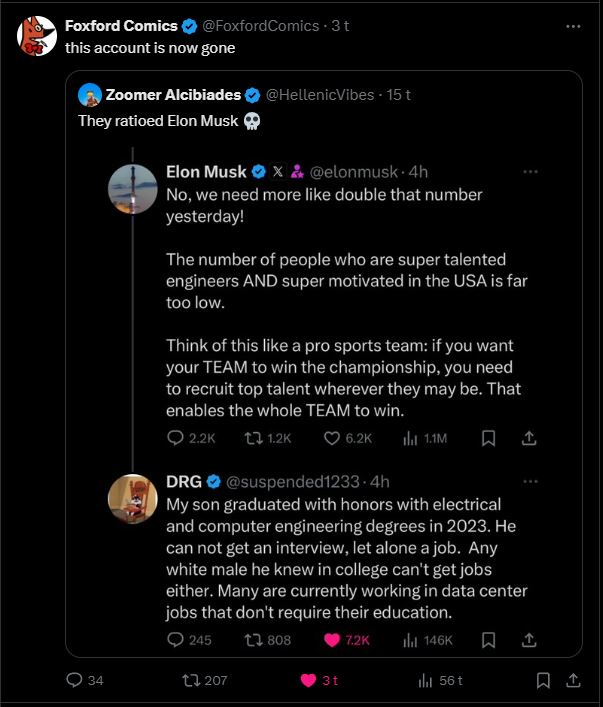The height and width of the screenshot is (707, 603).
Task: Bookmark Elon Musk's tweet
Action: click(488, 438)
